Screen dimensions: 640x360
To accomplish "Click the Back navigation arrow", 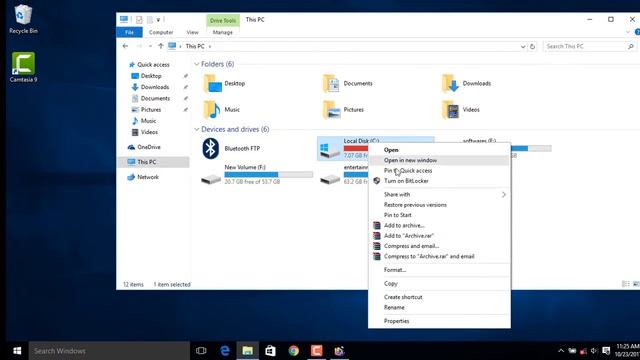I will click(125, 46).
